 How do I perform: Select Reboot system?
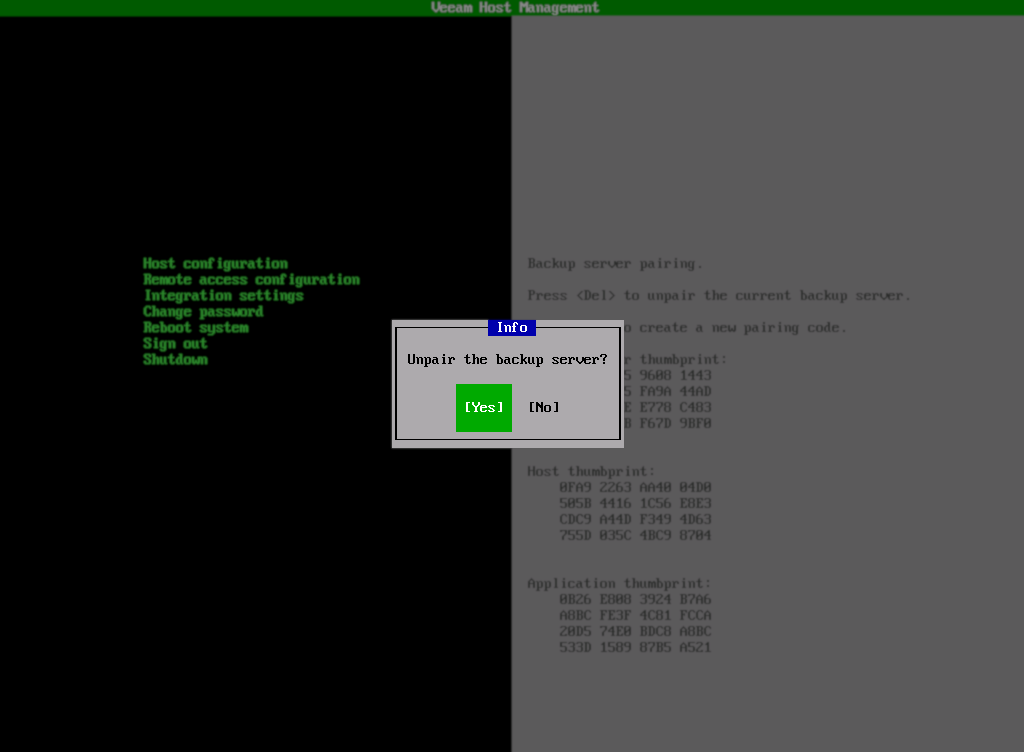tap(196, 327)
